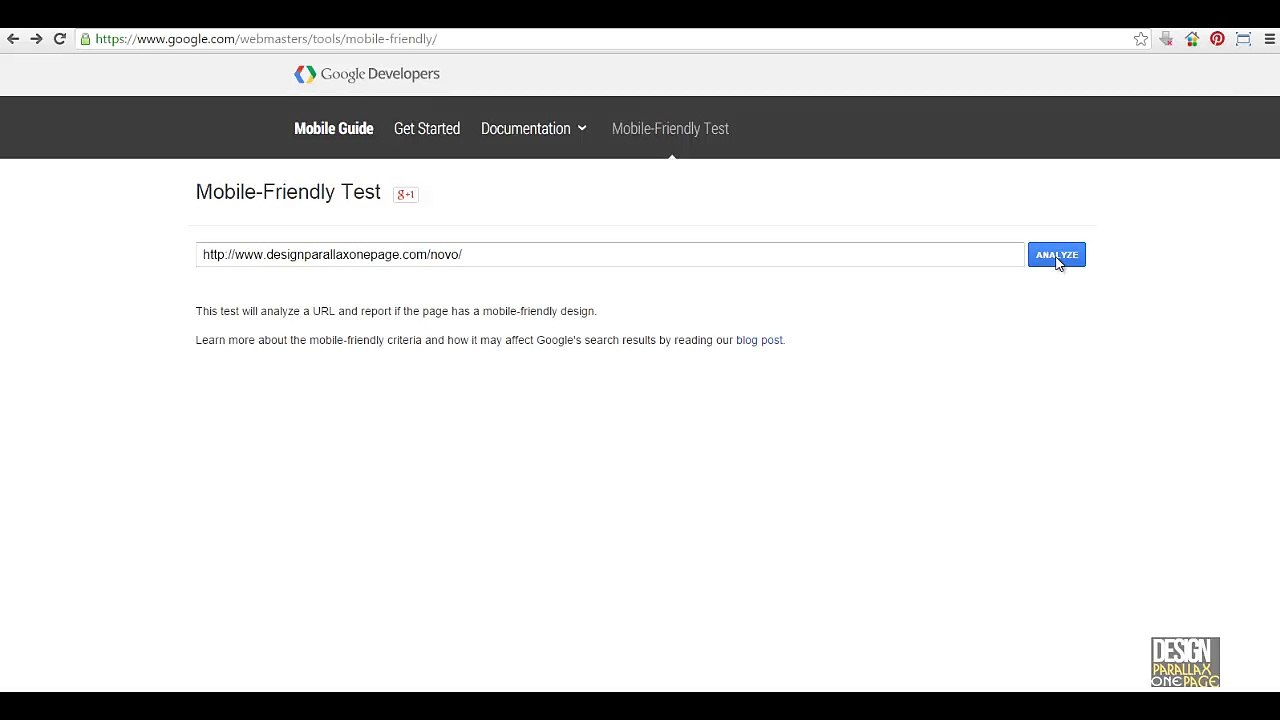
Task: Select the browser address bar URL
Action: pos(266,39)
